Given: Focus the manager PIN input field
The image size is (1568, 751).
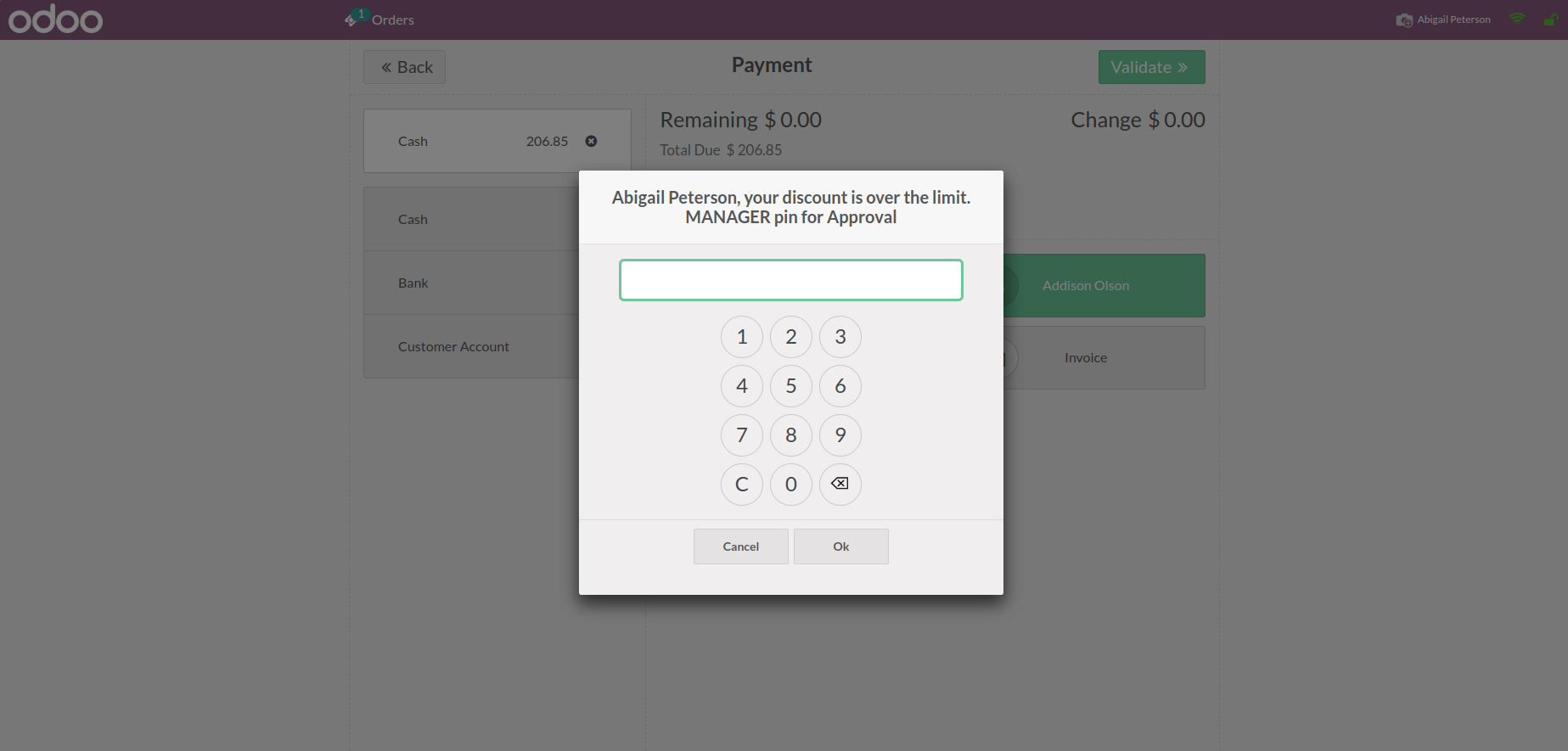Looking at the screenshot, I should pos(790,280).
